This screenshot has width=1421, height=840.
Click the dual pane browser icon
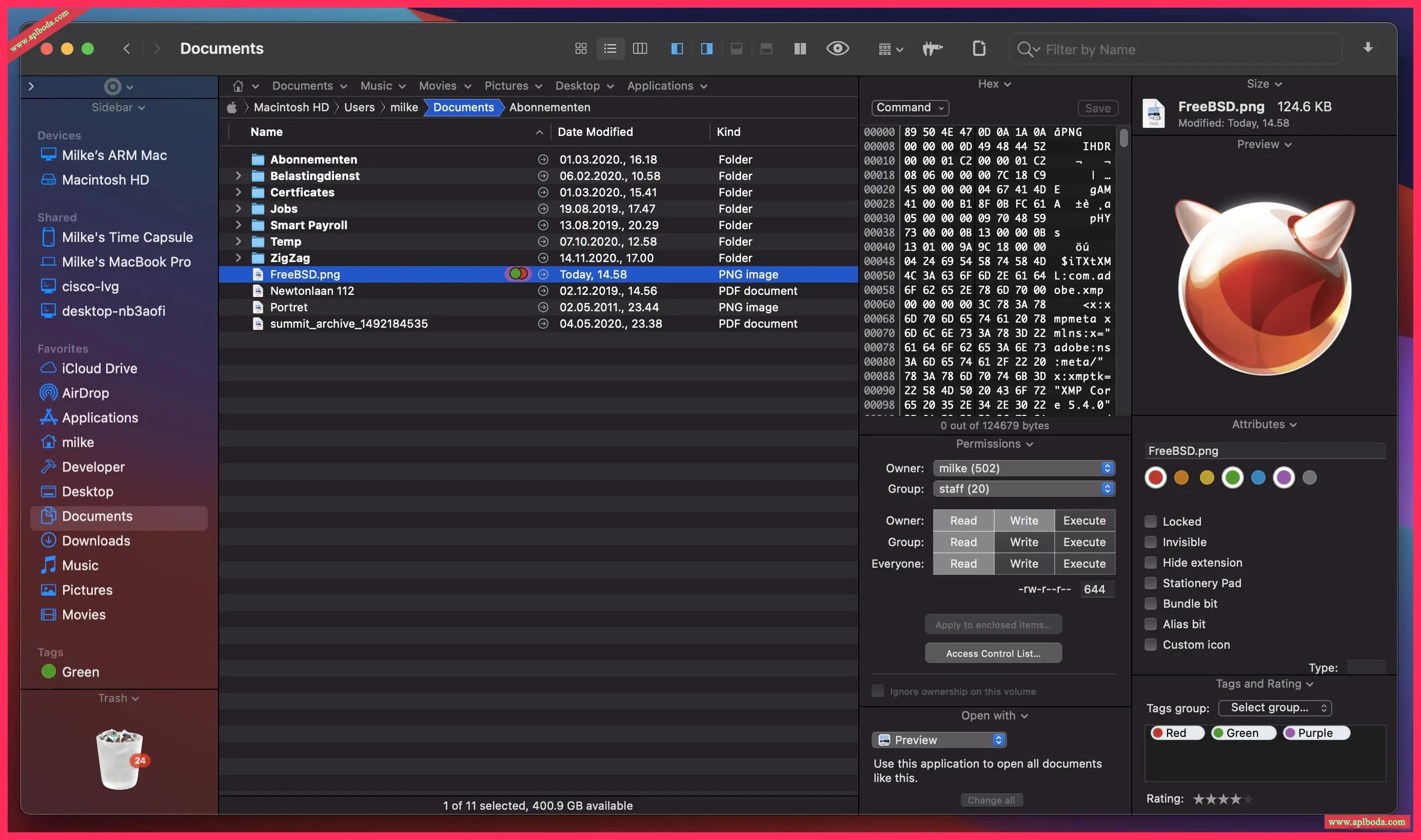click(799, 49)
